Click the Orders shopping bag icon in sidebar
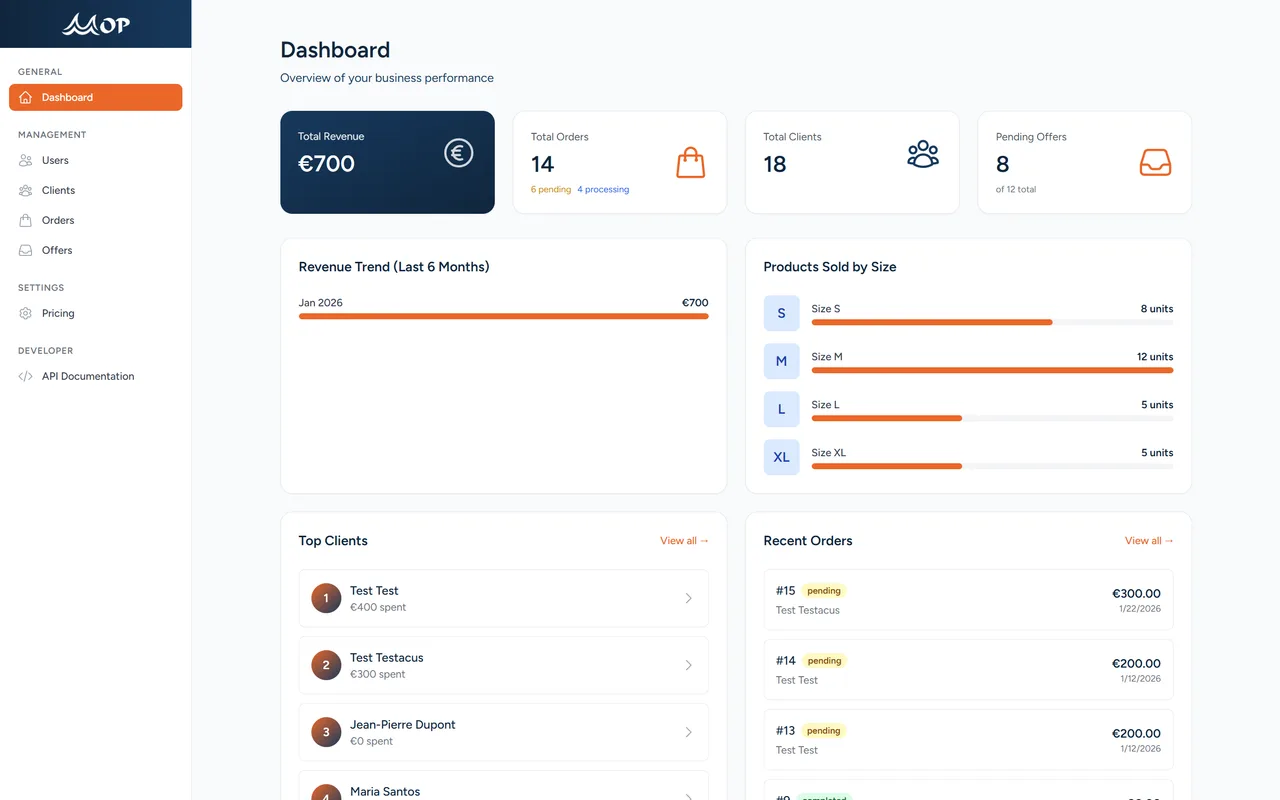Image resolution: width=1280 pixels, height=800 pixels. (x=26, y=220)
